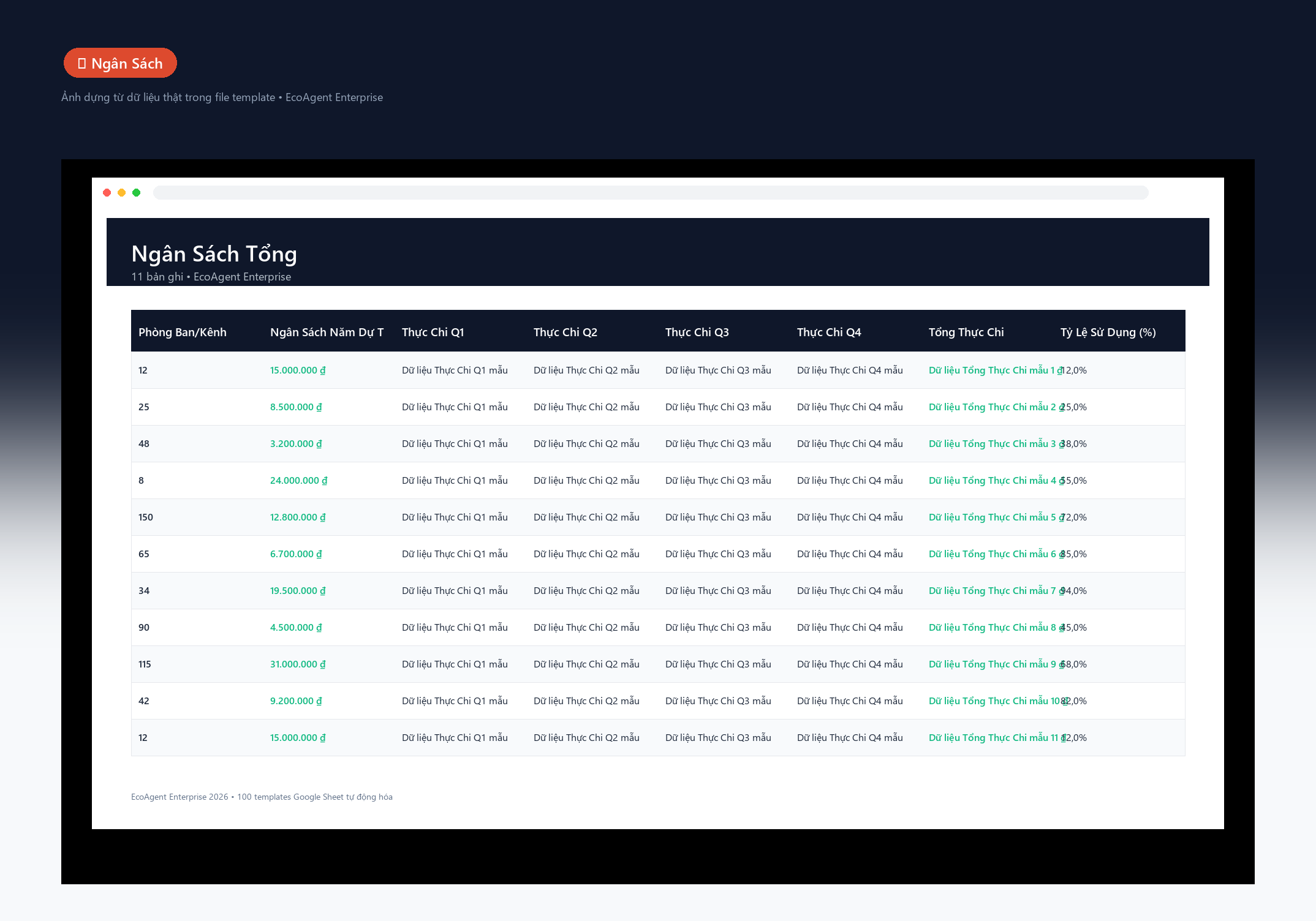Click the Ngân Sách Năm Dự T header

(x=327, y=333)
